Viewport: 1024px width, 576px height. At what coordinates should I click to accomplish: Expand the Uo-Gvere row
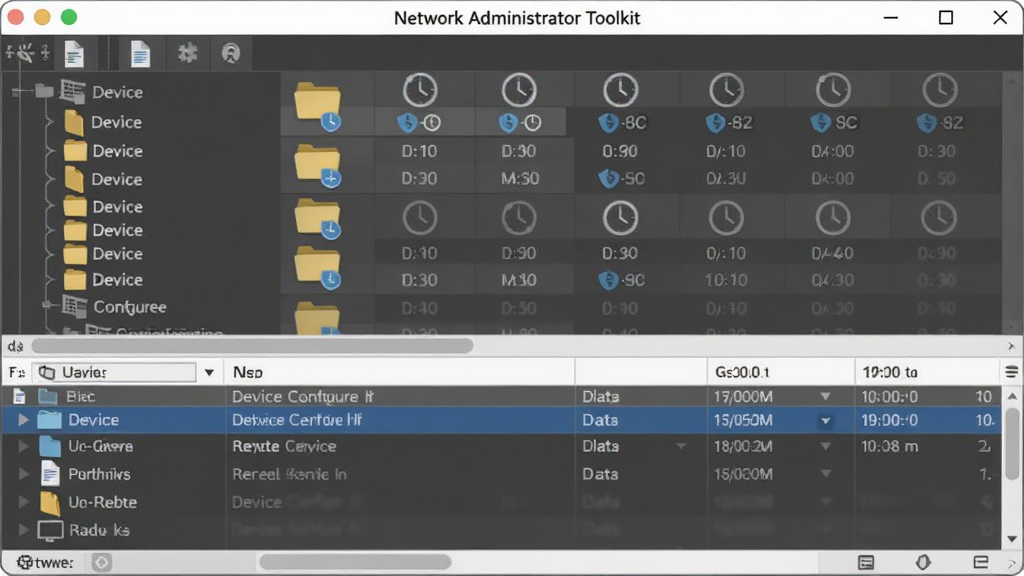(24, 446)
